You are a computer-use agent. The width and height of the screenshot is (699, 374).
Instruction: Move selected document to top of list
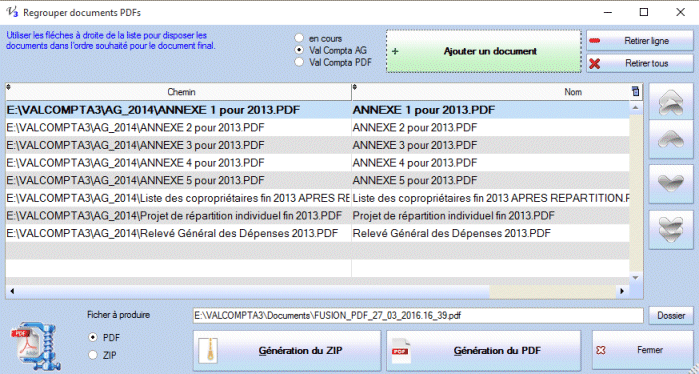click(671, 102)
